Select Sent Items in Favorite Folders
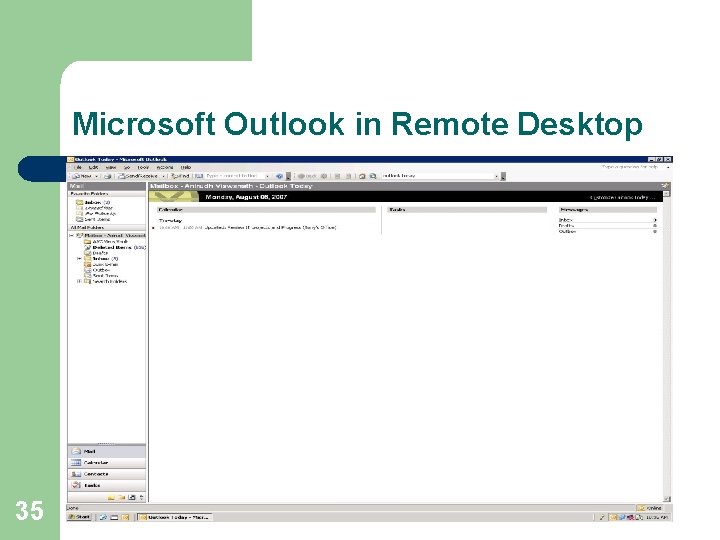 click(x=93, y=219)
